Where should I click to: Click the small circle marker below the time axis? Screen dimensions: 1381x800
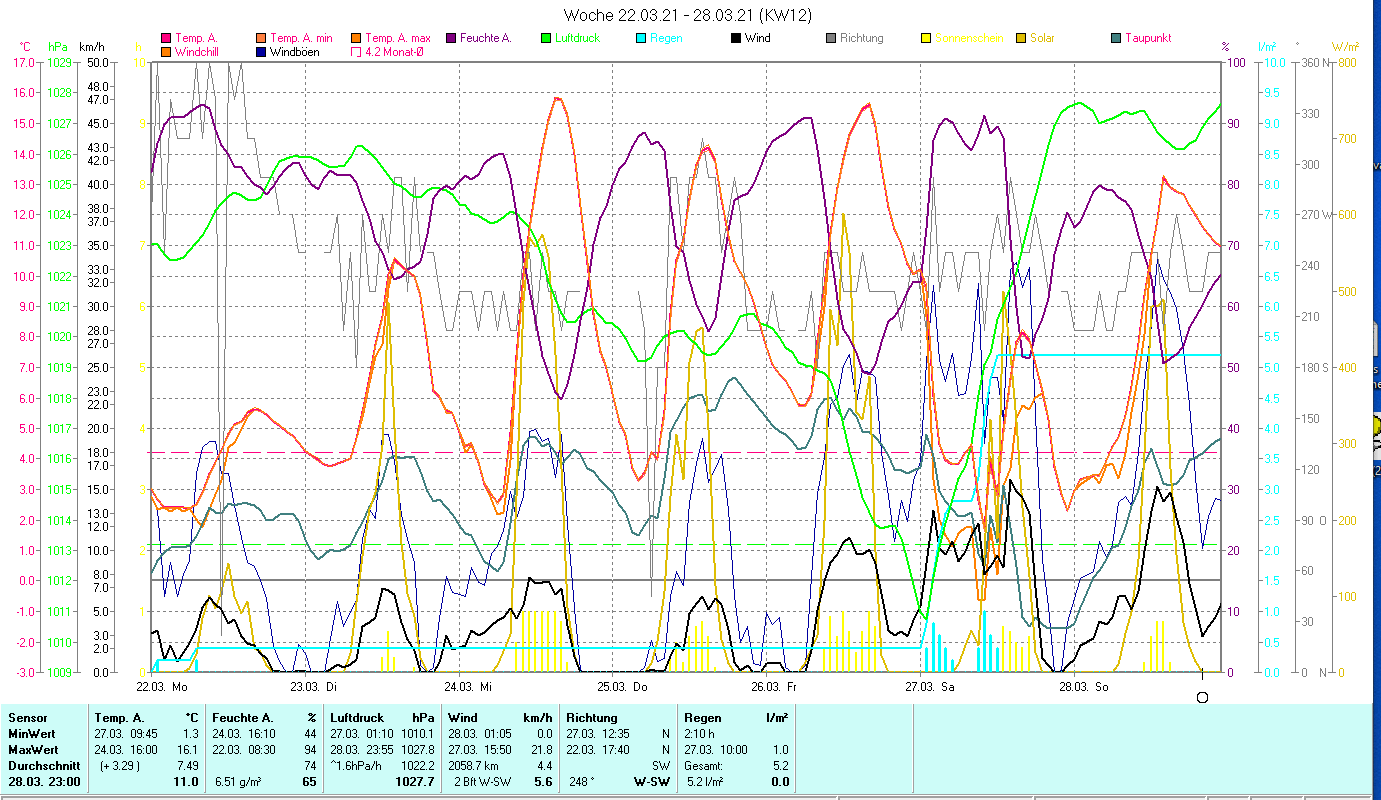[x=1202, y=697]
